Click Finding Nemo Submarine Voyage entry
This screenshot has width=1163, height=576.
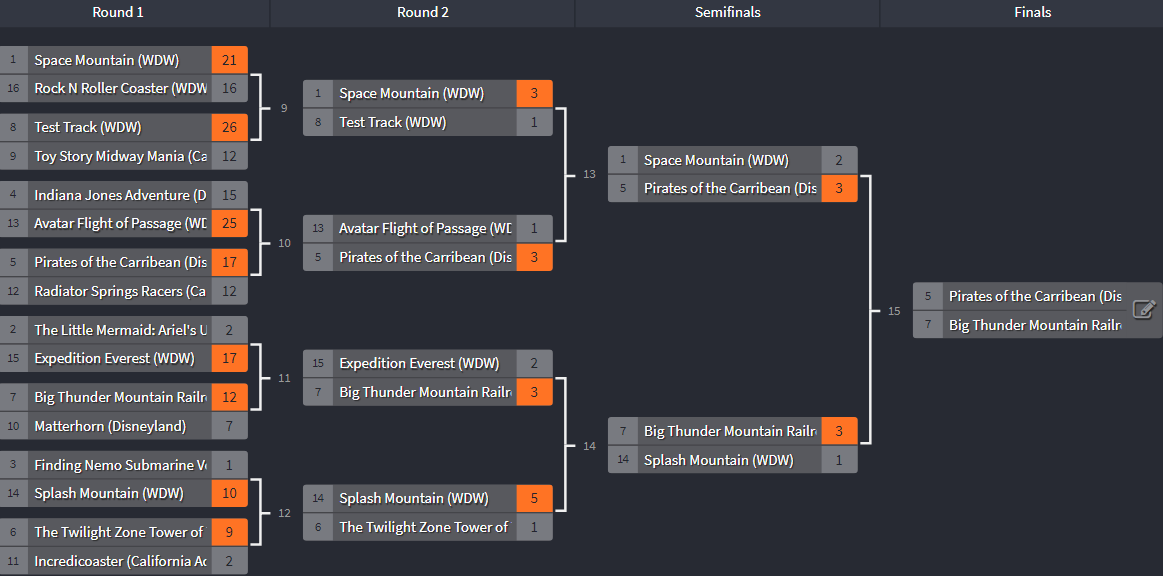click(x=120, y=465)
